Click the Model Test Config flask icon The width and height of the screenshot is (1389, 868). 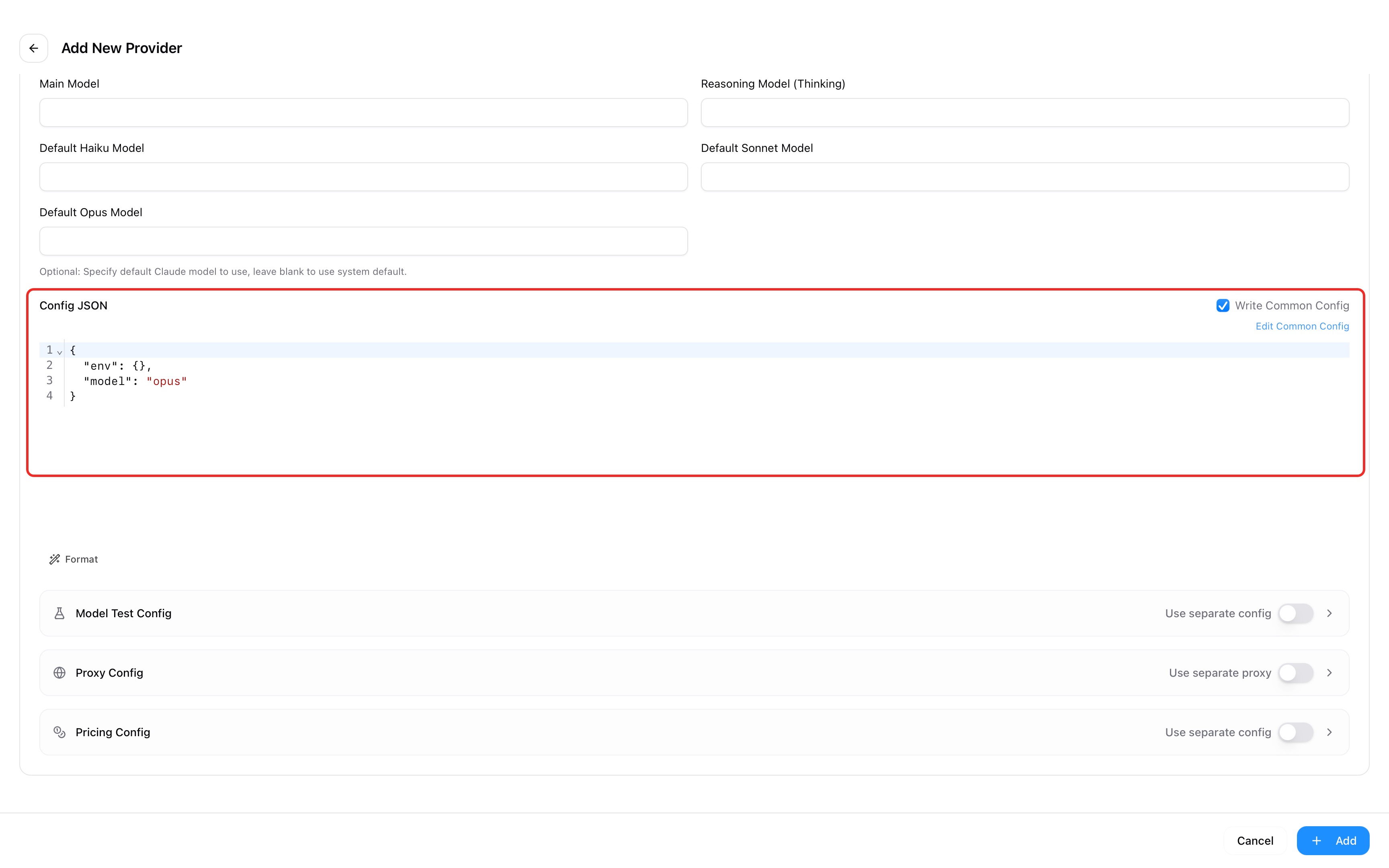tap(59, 613)
